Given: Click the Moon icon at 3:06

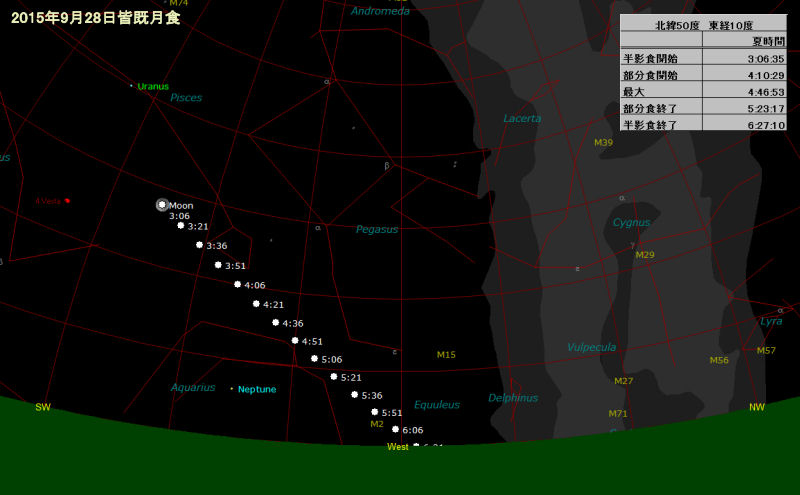Looking at the screenshot, I should (162, 205).
